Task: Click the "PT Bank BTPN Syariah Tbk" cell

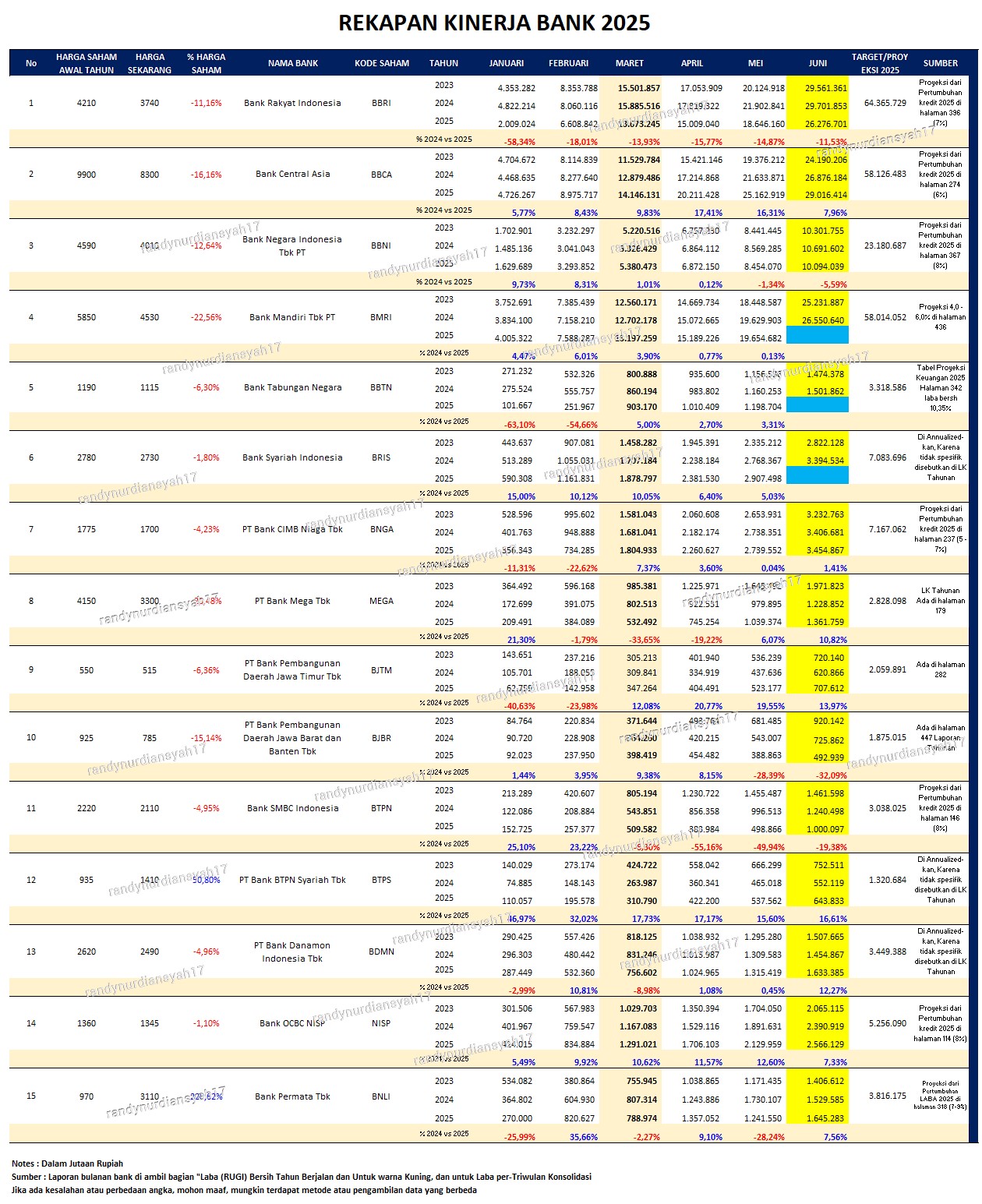Action: point(292,880)
